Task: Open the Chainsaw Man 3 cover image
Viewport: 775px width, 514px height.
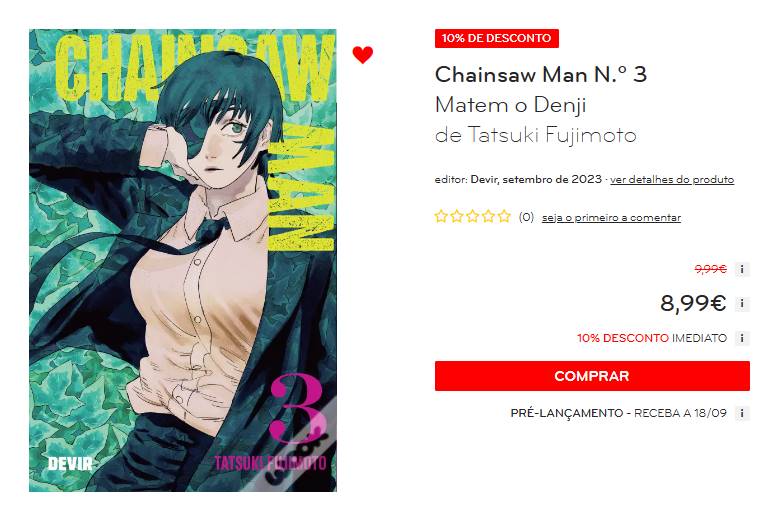Action: coord(183,260)
